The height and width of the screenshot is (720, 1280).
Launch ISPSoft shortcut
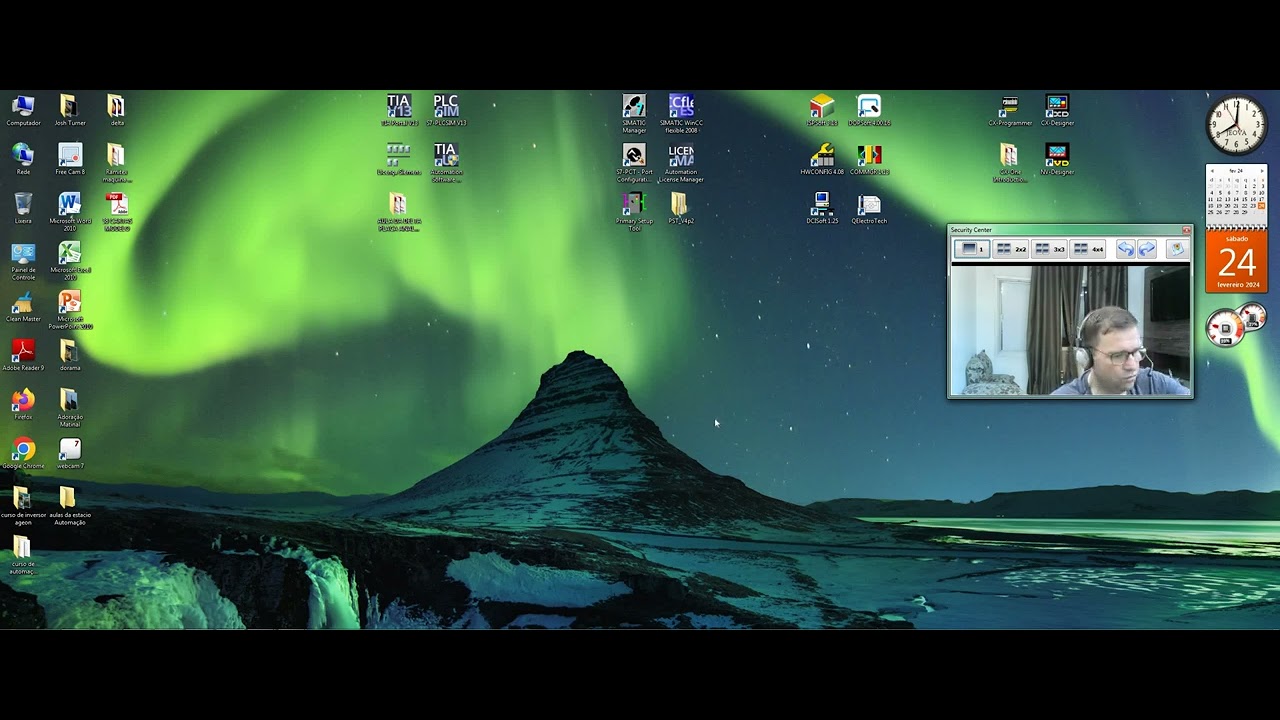click(822, 110)
